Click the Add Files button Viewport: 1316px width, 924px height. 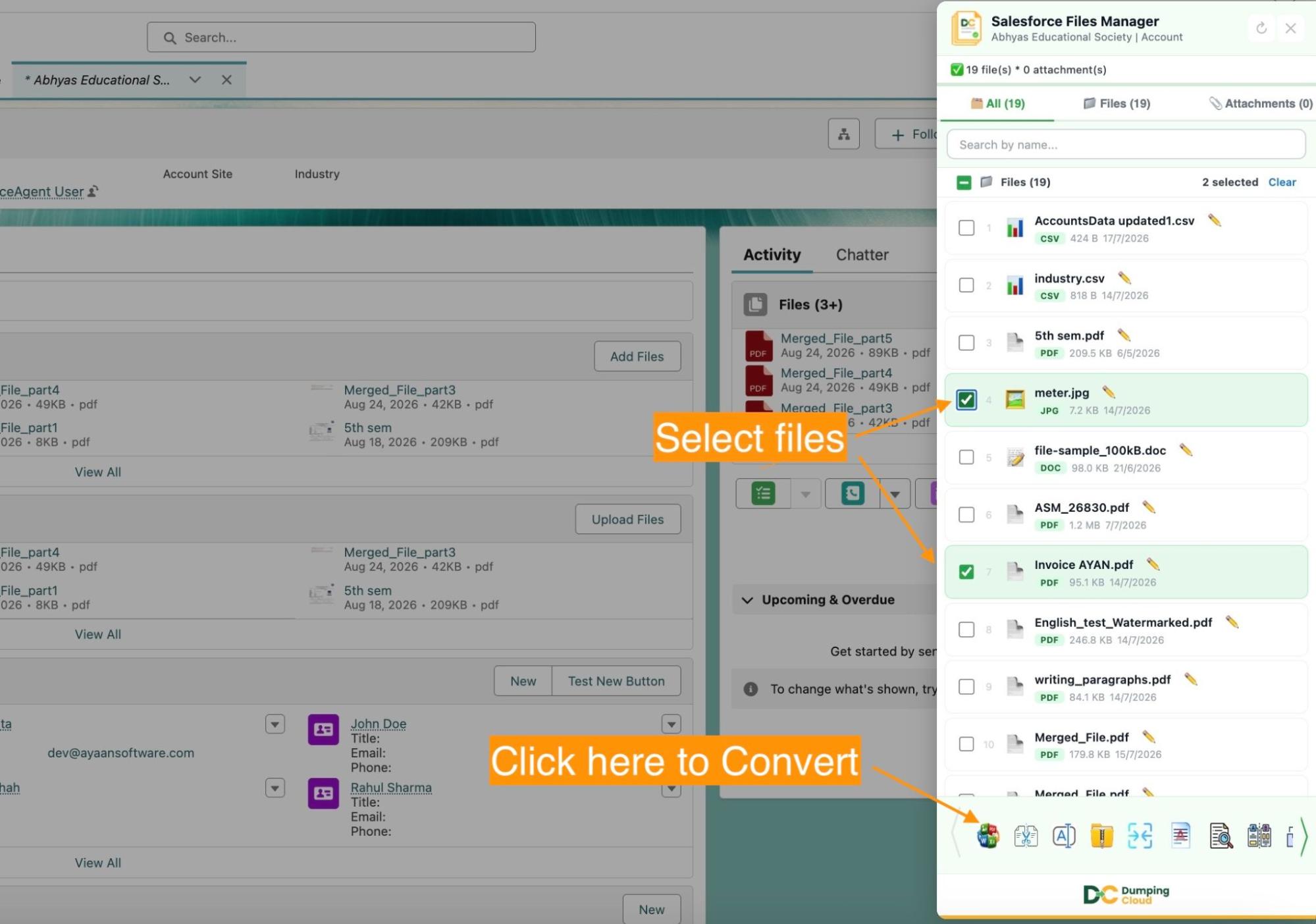pyautogui.click(x=637, y=356)
